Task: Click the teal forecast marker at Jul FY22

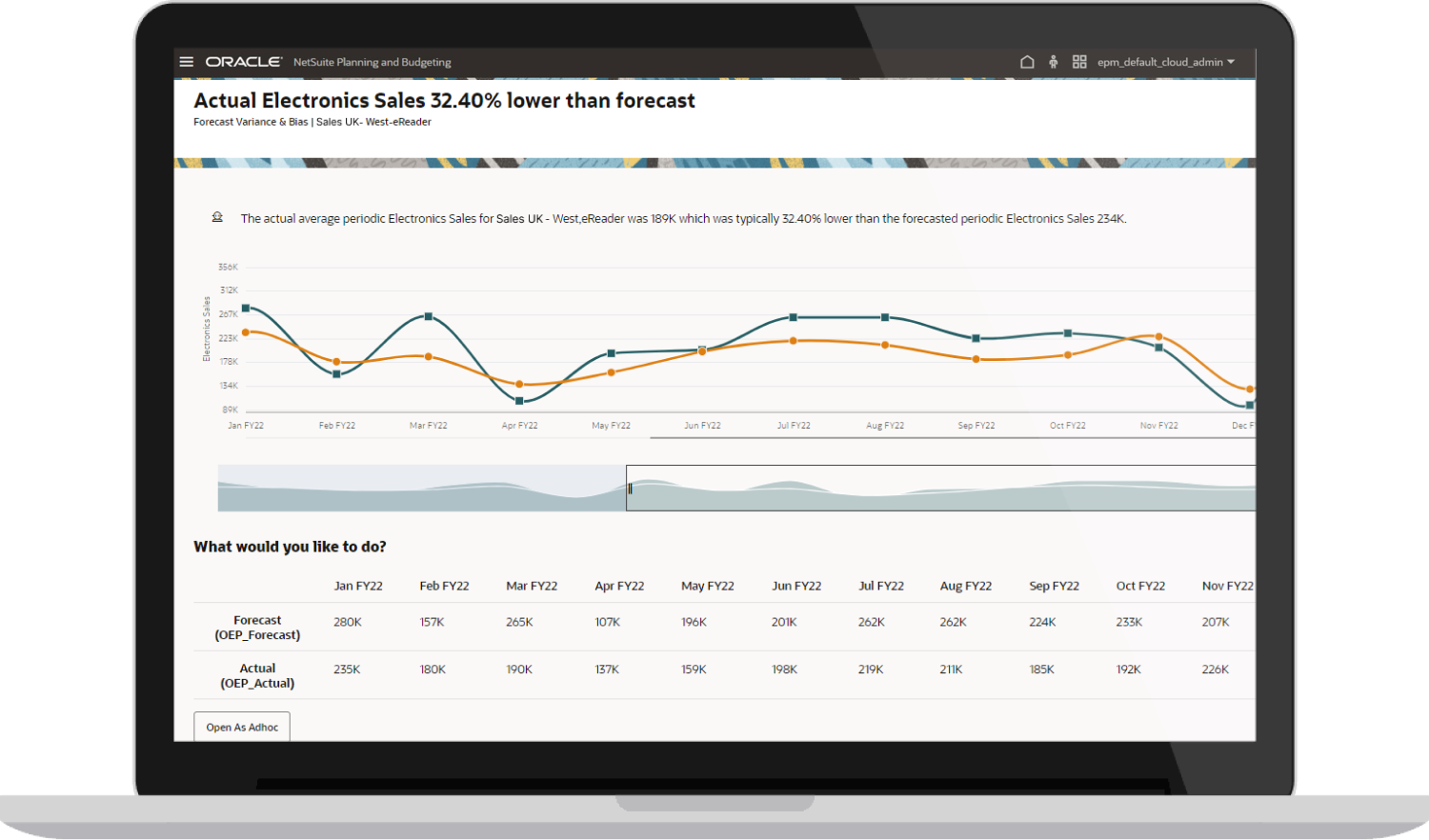Action: click(794, 317)
